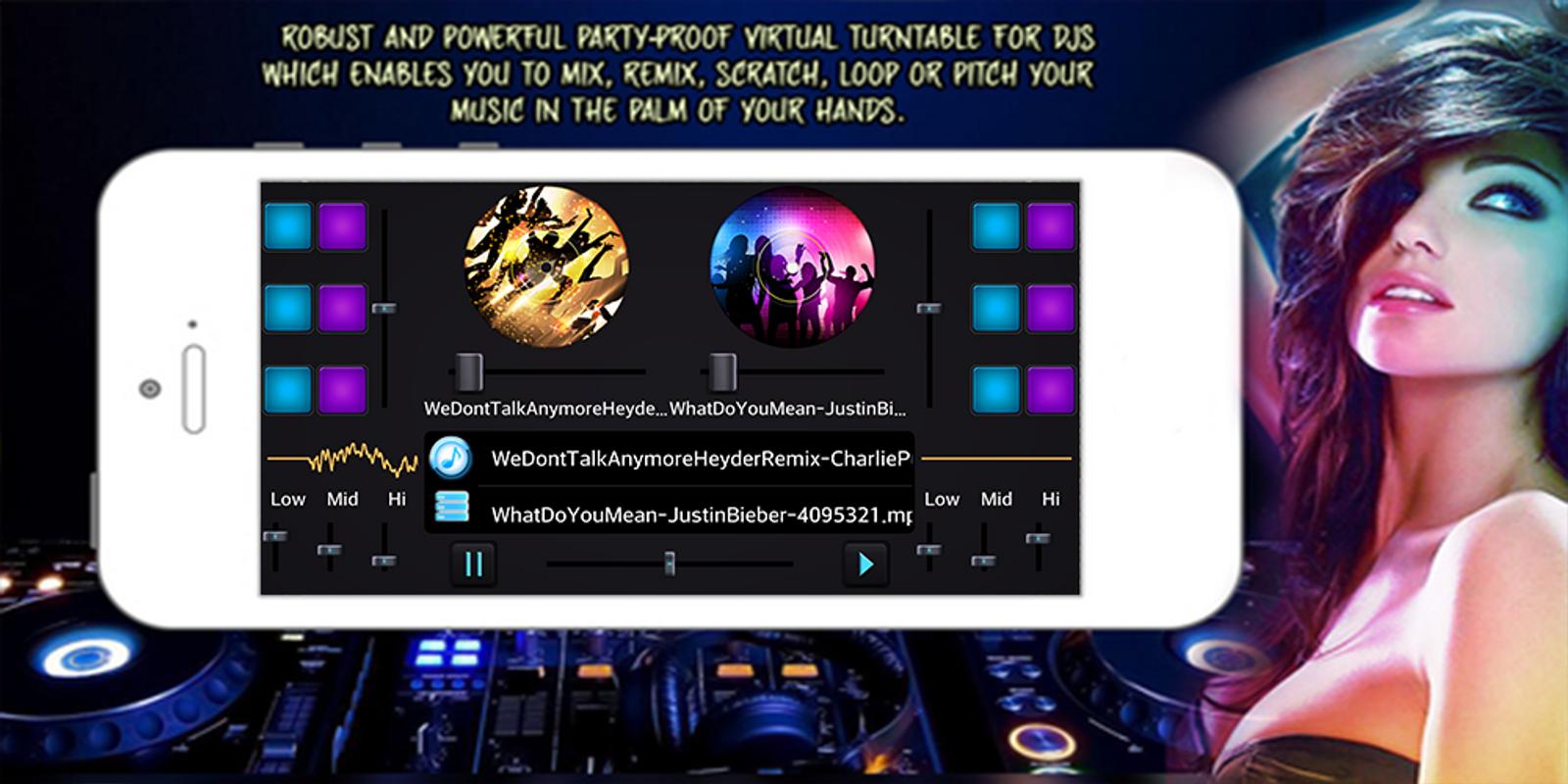
Task: Click the right deck pitch slider knob
Action: pos(722,372)
